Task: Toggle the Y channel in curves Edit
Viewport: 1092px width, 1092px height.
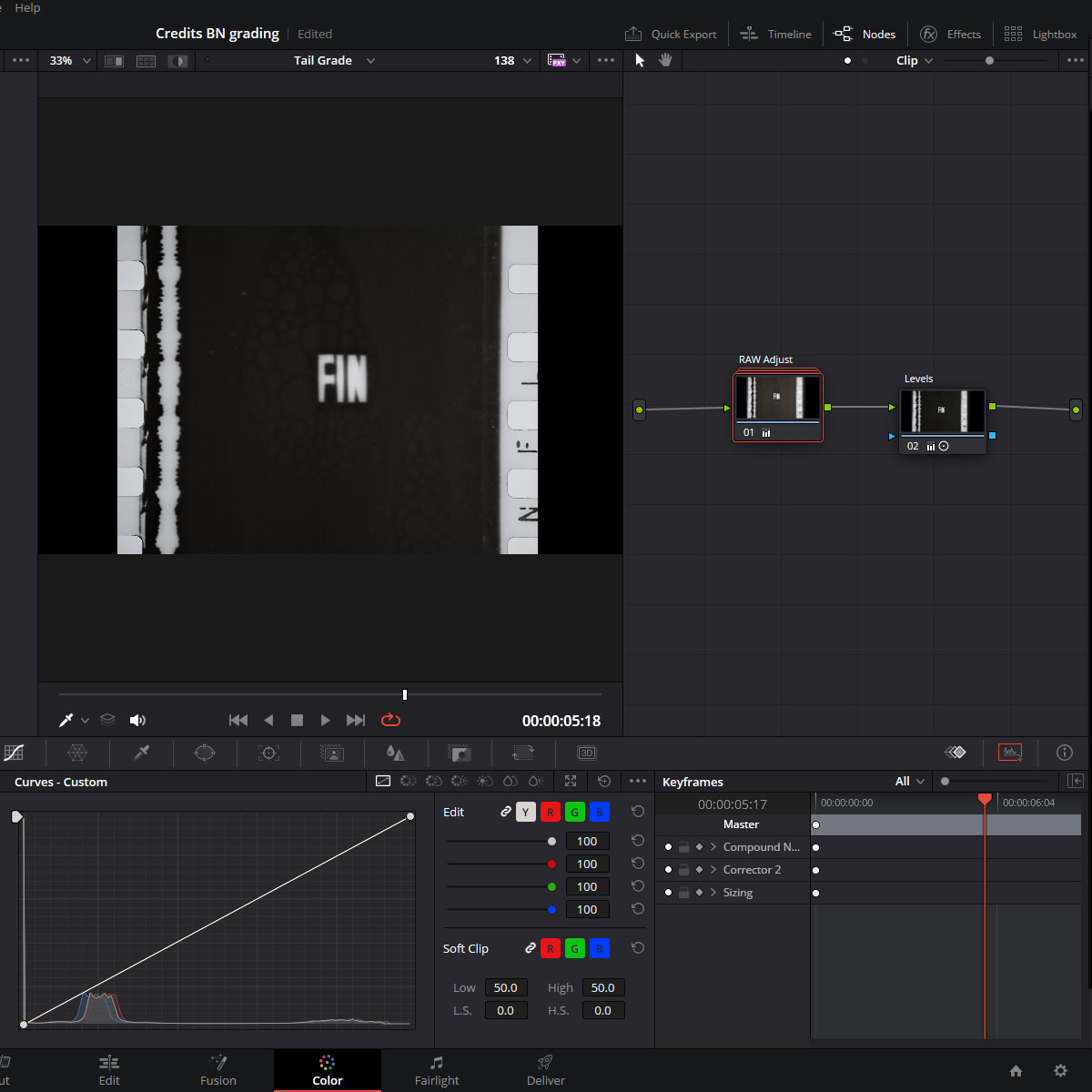Action: point(525,812)
